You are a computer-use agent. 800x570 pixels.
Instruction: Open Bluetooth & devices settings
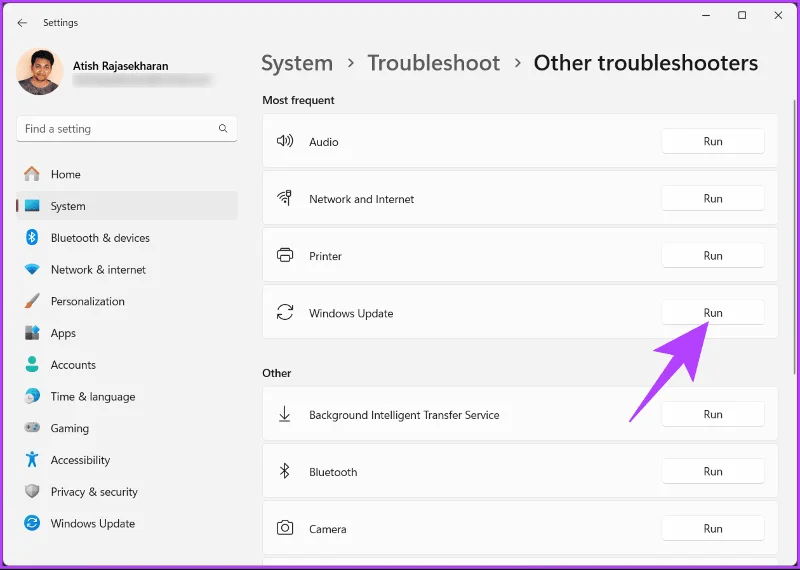[127, 237]
